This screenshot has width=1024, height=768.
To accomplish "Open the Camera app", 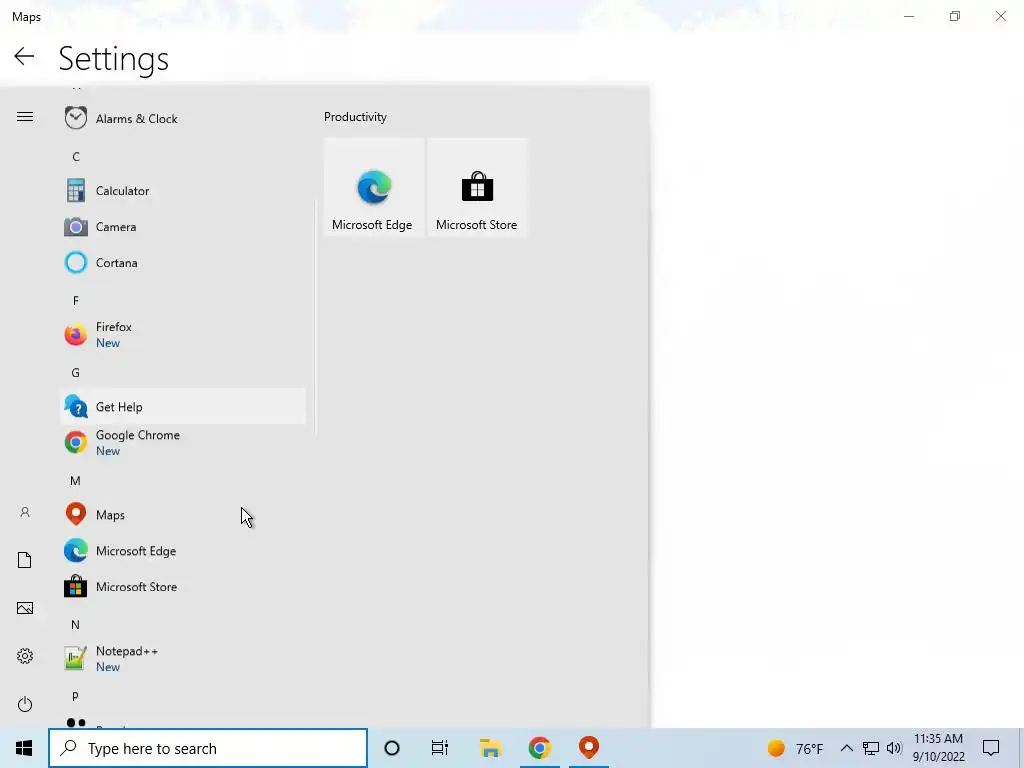I will 183,227.
